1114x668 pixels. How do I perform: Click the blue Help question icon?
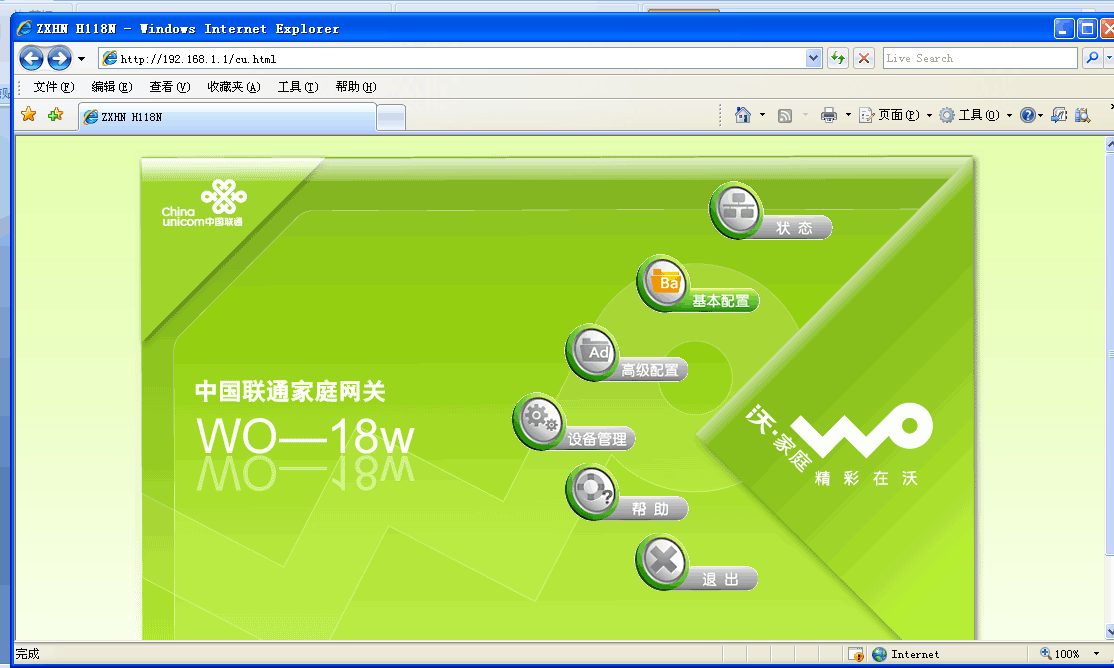[1027, 115]
